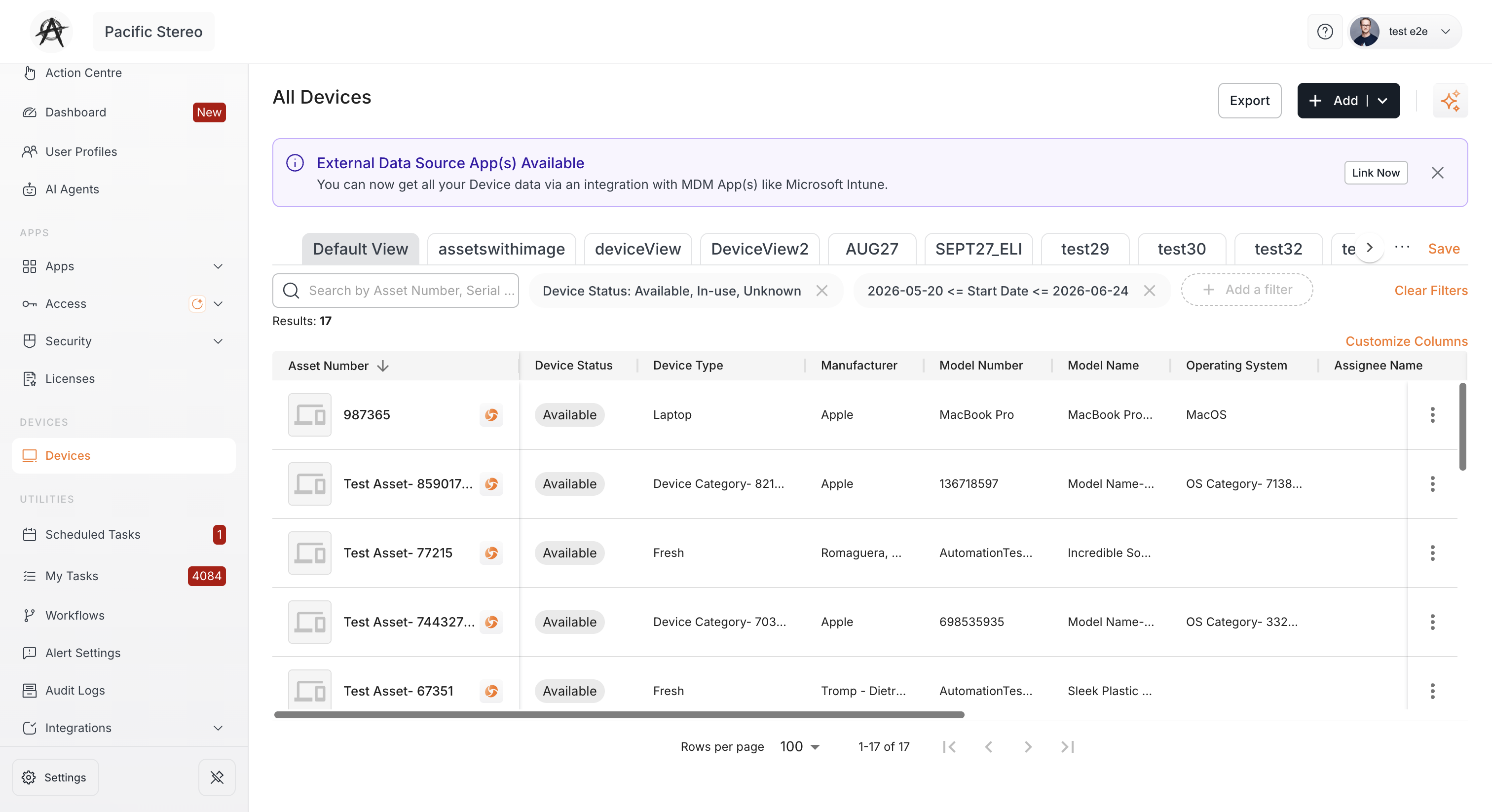Unpin the sidebar with pin icon
Viewport: 1492px width, 812px height.
[217, 777]
